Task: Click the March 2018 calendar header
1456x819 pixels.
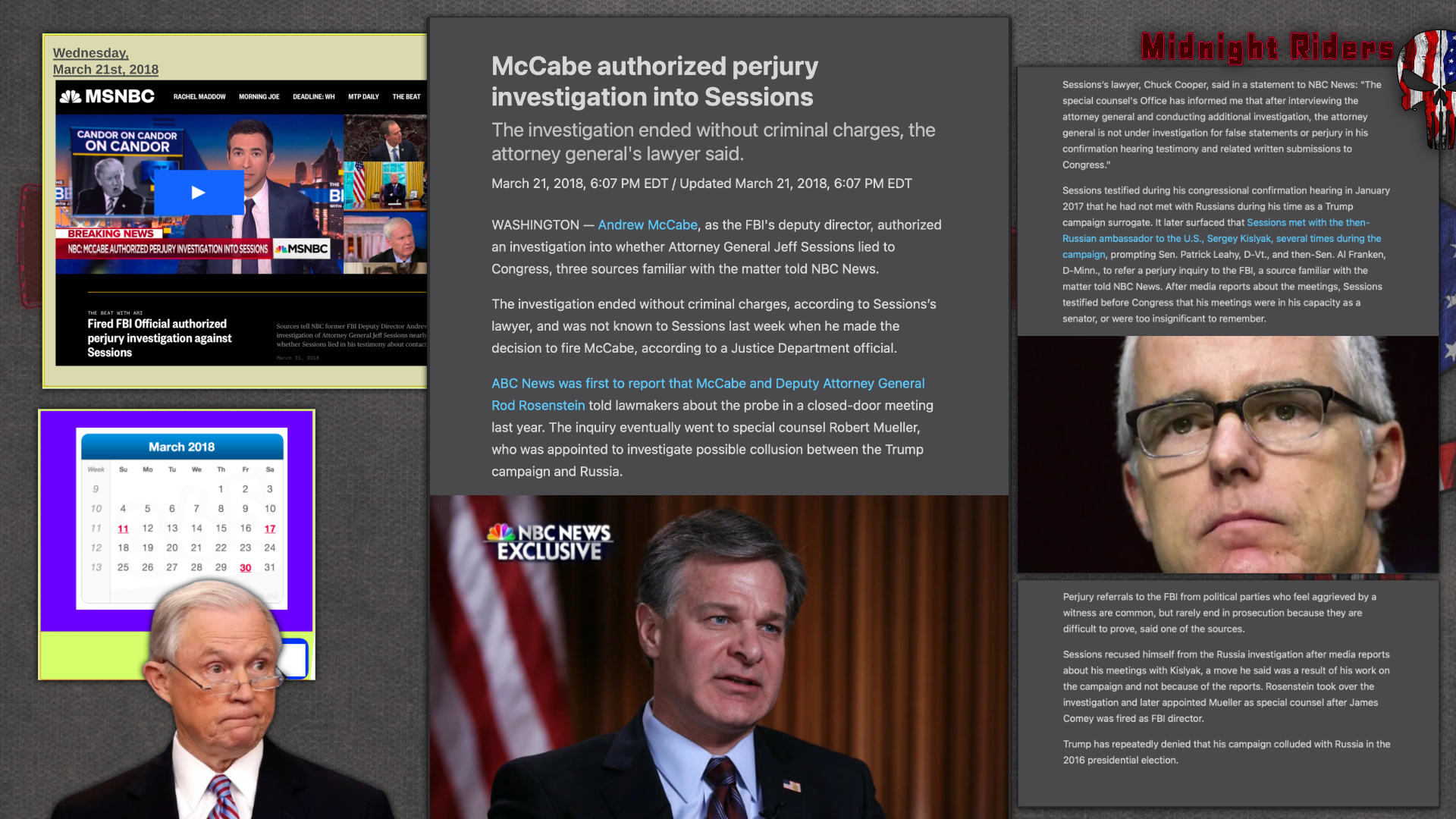Action: (182, 447)
